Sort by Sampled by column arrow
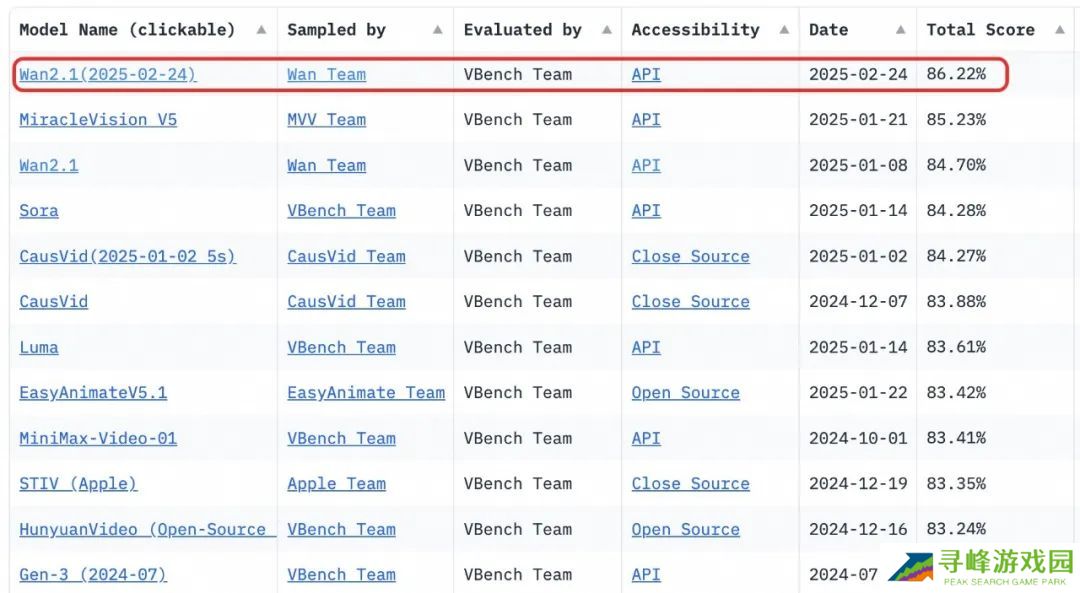 pyautogui.click(x=438, y=30)
